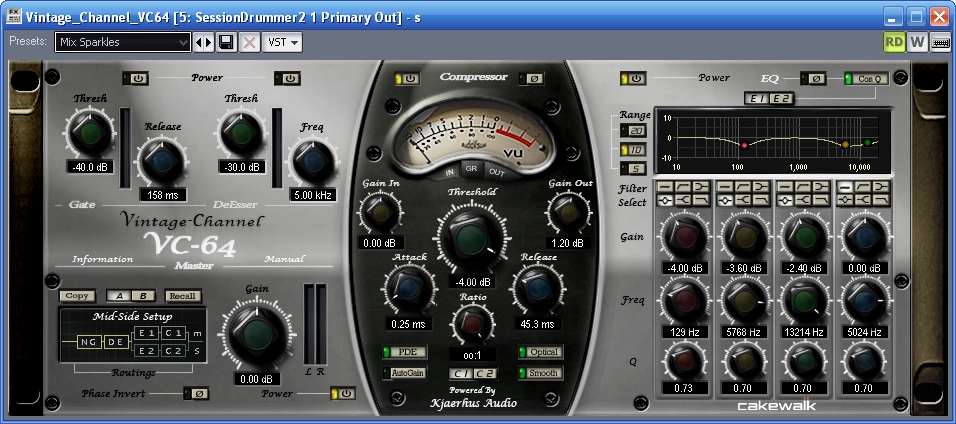Enable the PDE option

[404, 352]
